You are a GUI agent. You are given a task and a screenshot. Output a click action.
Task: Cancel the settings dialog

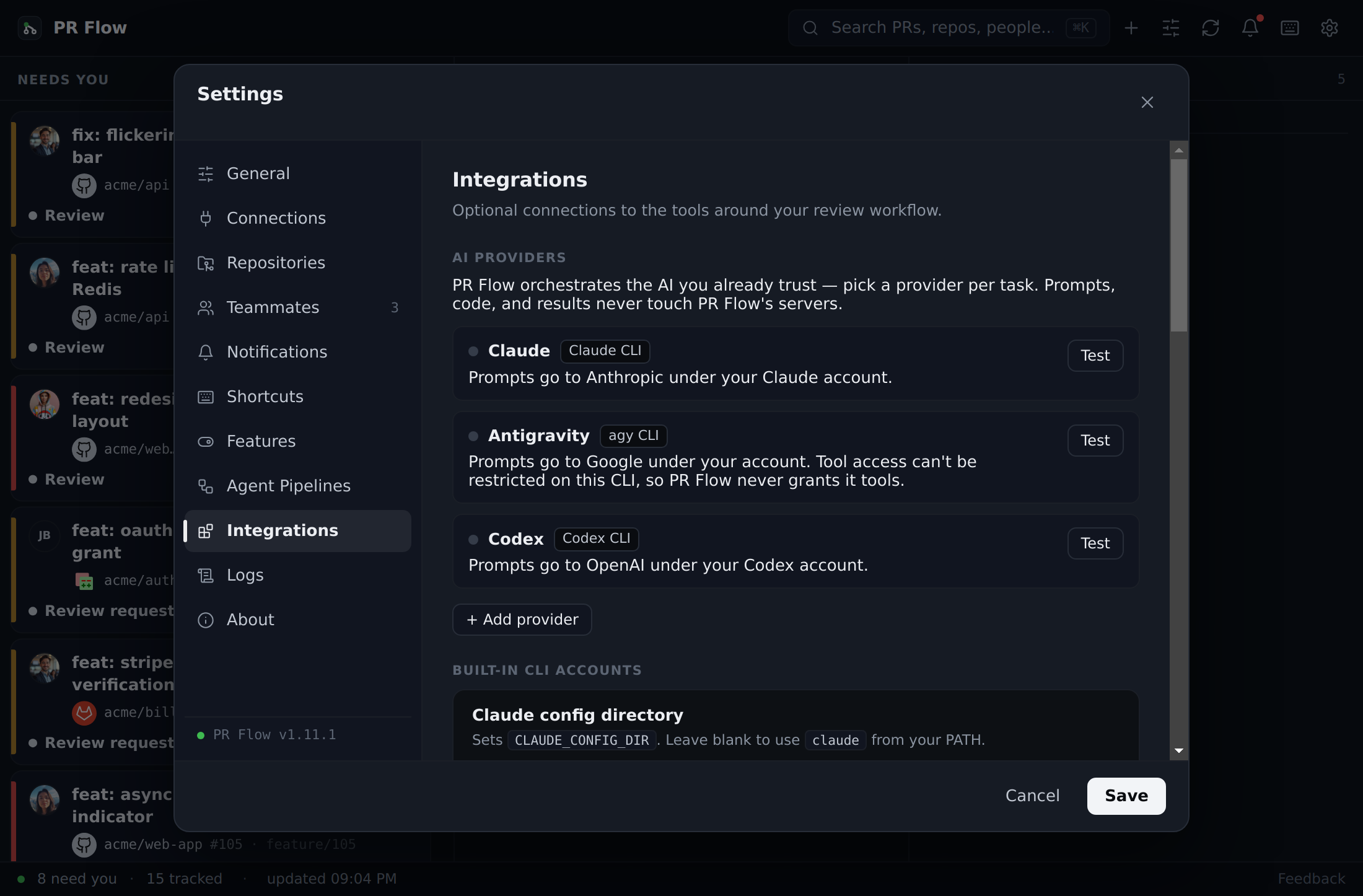click(1032, 796)
